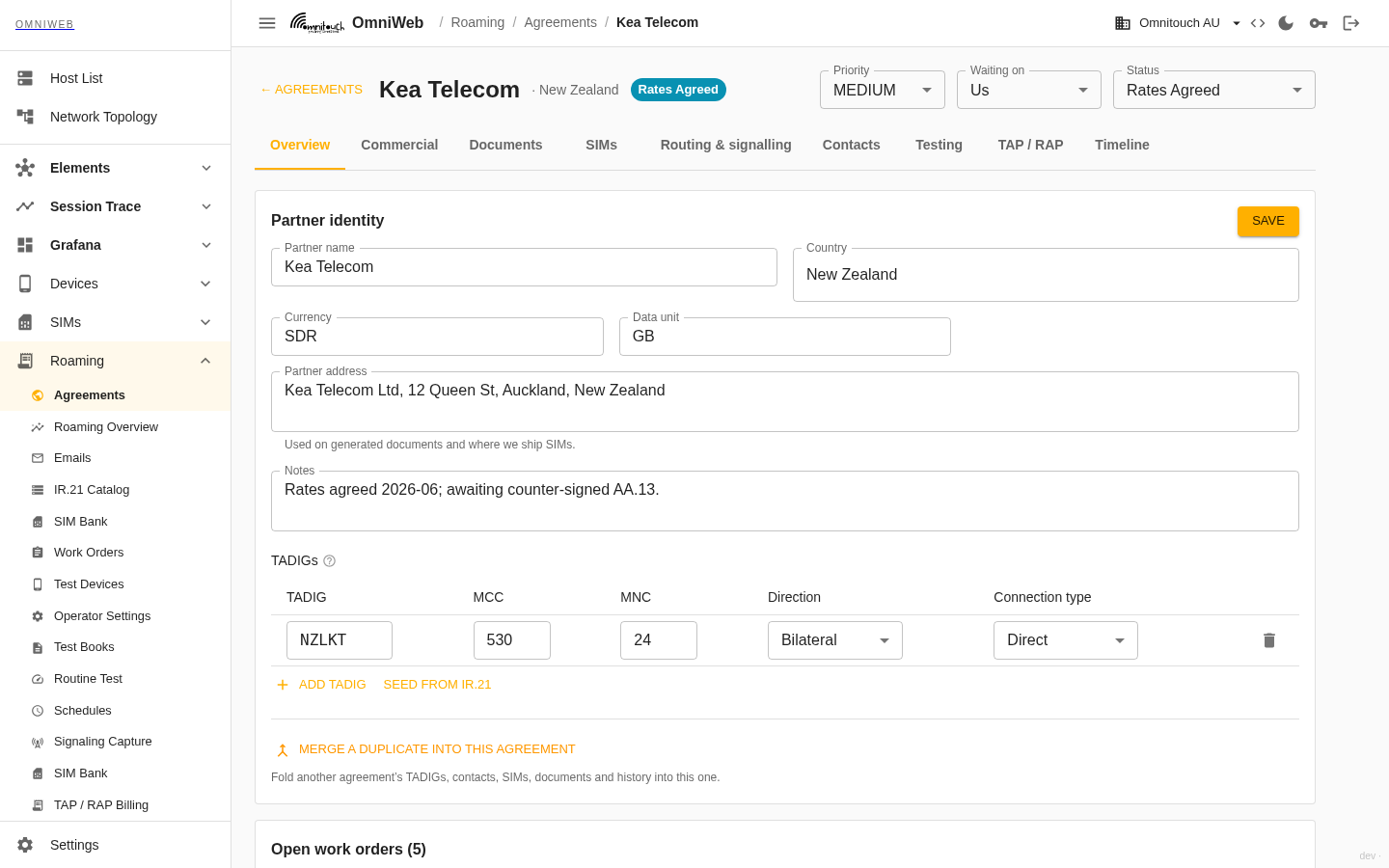Open Roaming Overview sidebar icon
This screenshot has width=1389, height=868.
pyautogui.click(x=38, y=427)
